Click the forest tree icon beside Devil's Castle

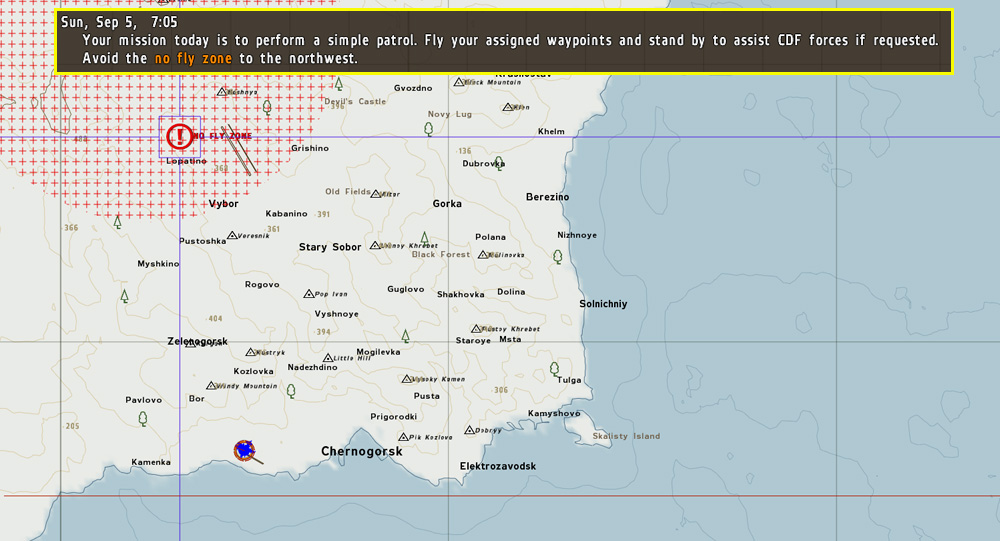click(x=339, y=84)
